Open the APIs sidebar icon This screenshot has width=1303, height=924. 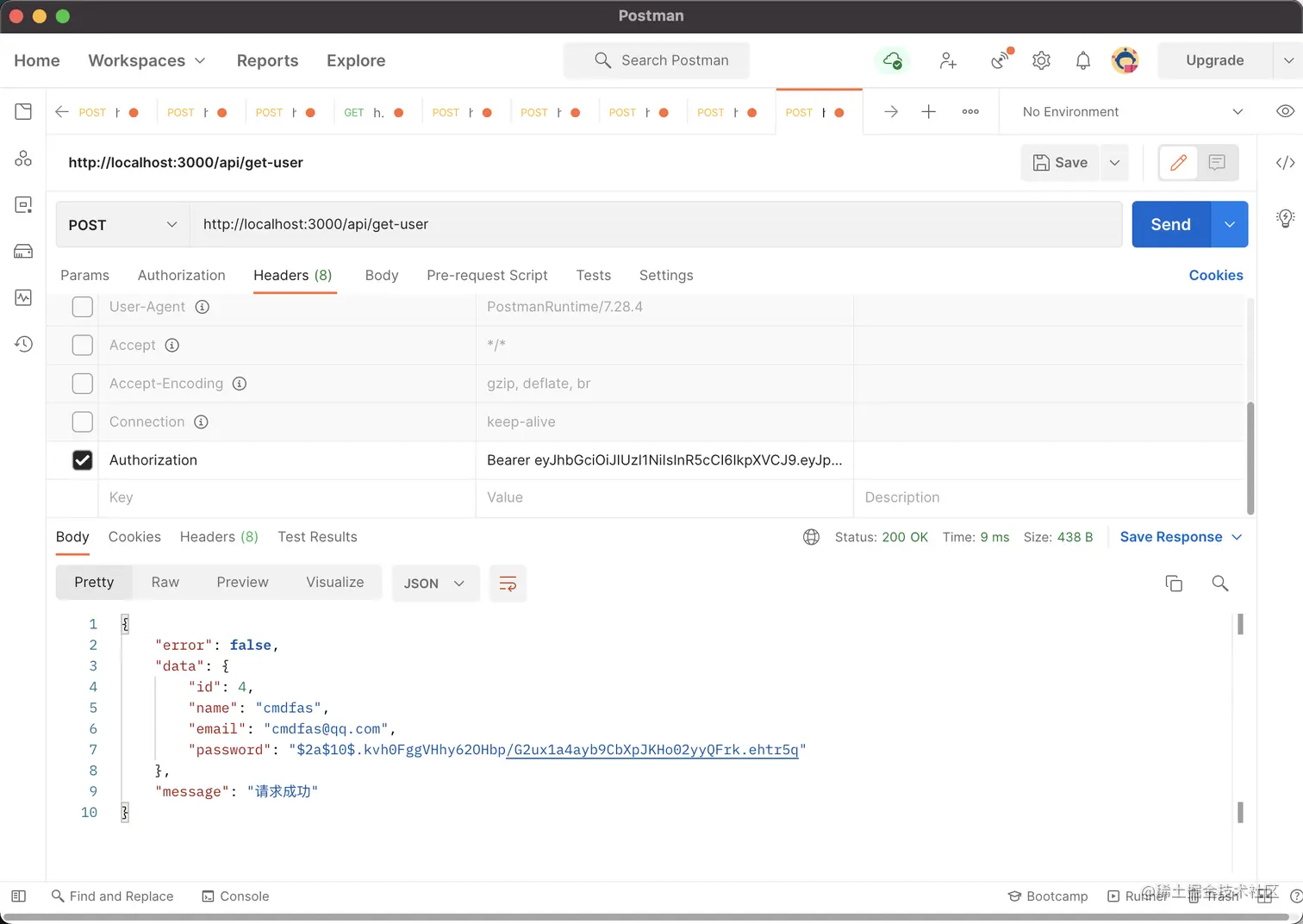pos(23,159)
